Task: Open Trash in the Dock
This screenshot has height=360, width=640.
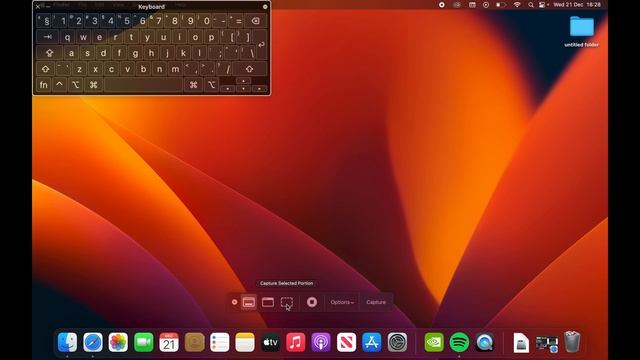Action: 572,341
